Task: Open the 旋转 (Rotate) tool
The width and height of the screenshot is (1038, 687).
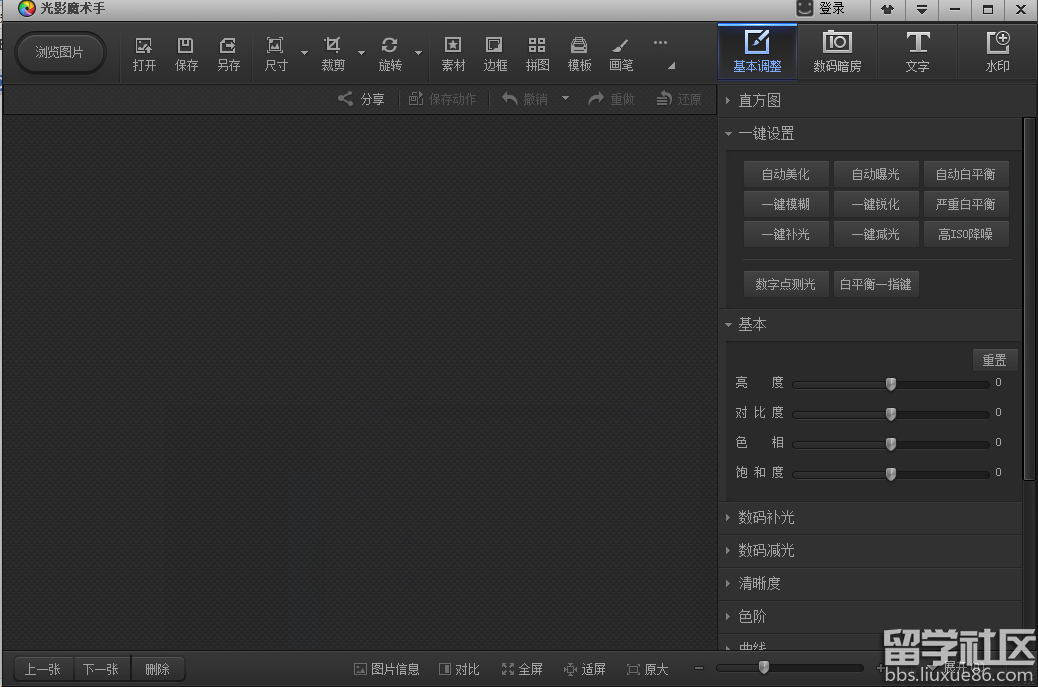Action: tap(390, 53)
